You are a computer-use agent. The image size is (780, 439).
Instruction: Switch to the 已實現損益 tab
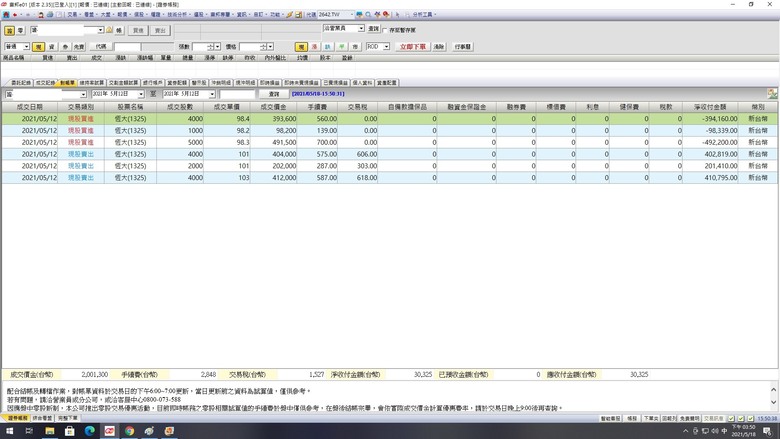pyautogui.click(x=335, y=83)
